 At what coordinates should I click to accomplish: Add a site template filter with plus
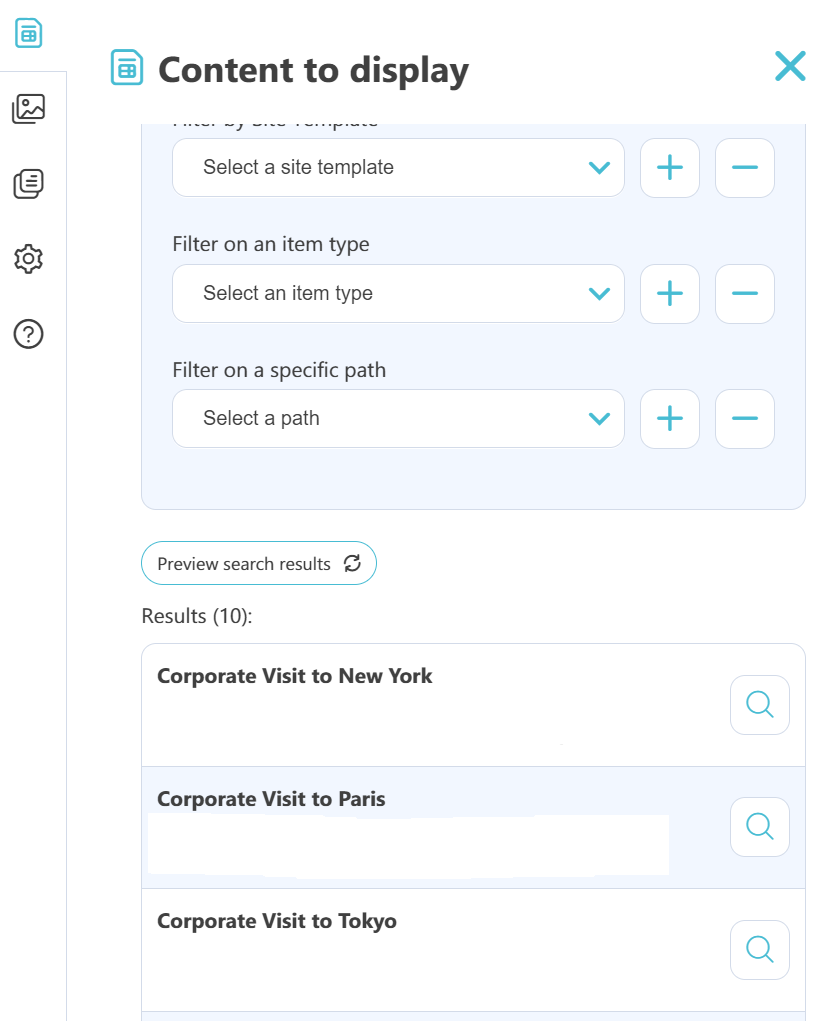coord(670,167)
